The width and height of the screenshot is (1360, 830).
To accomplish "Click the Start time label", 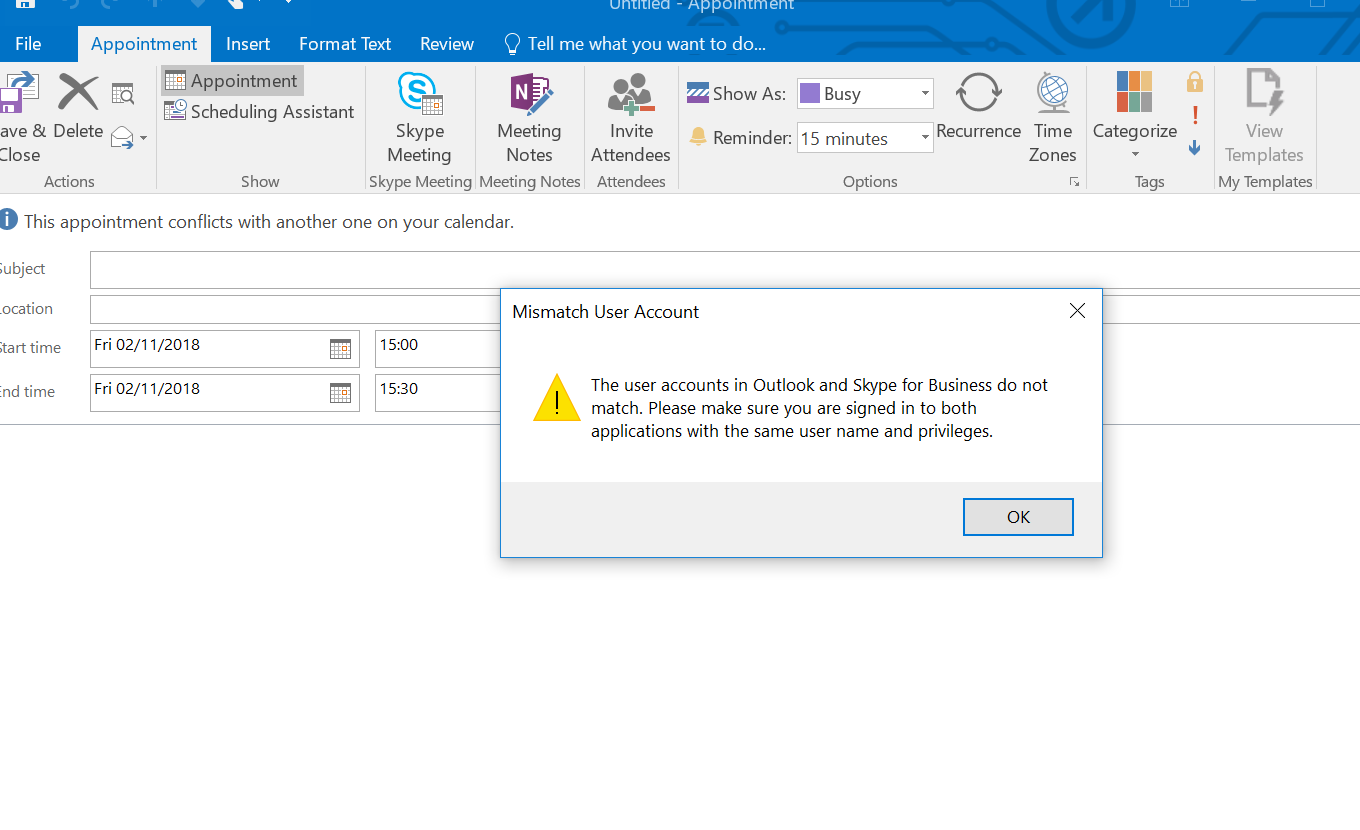I will [x=30, y=348].
